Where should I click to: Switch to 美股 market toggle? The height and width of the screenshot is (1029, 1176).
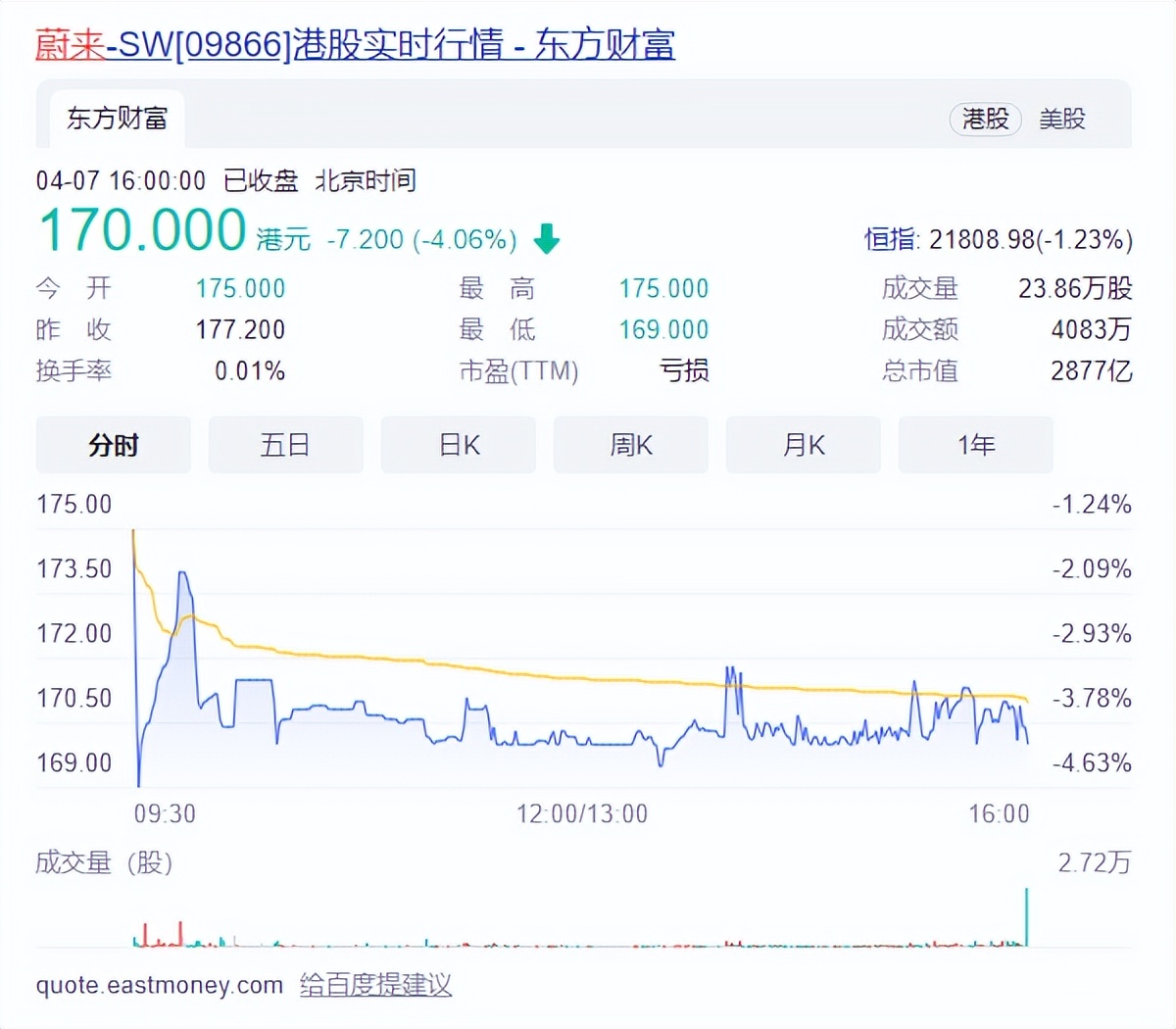point(1062,119)
